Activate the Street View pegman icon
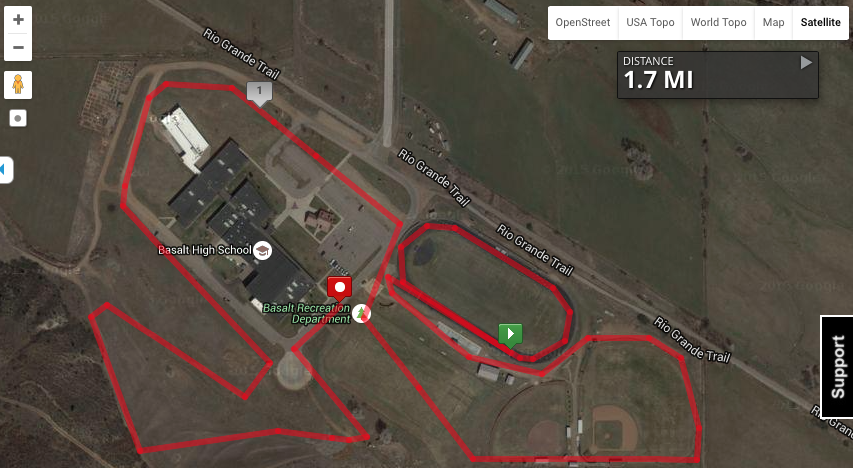This screenshot has width=853, height=468. pos(18,85)
